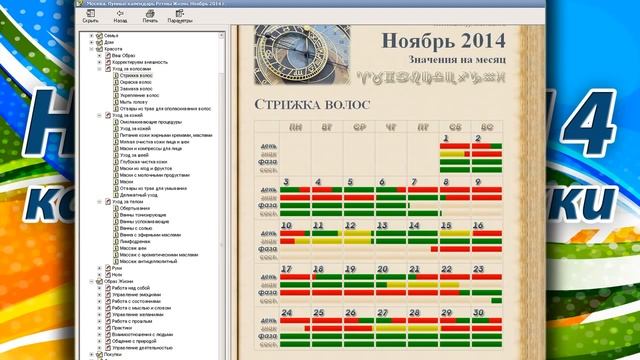Click the book icon beside Покупки
Viewport: 640px width, 360px height.
[x=99, y=354]
